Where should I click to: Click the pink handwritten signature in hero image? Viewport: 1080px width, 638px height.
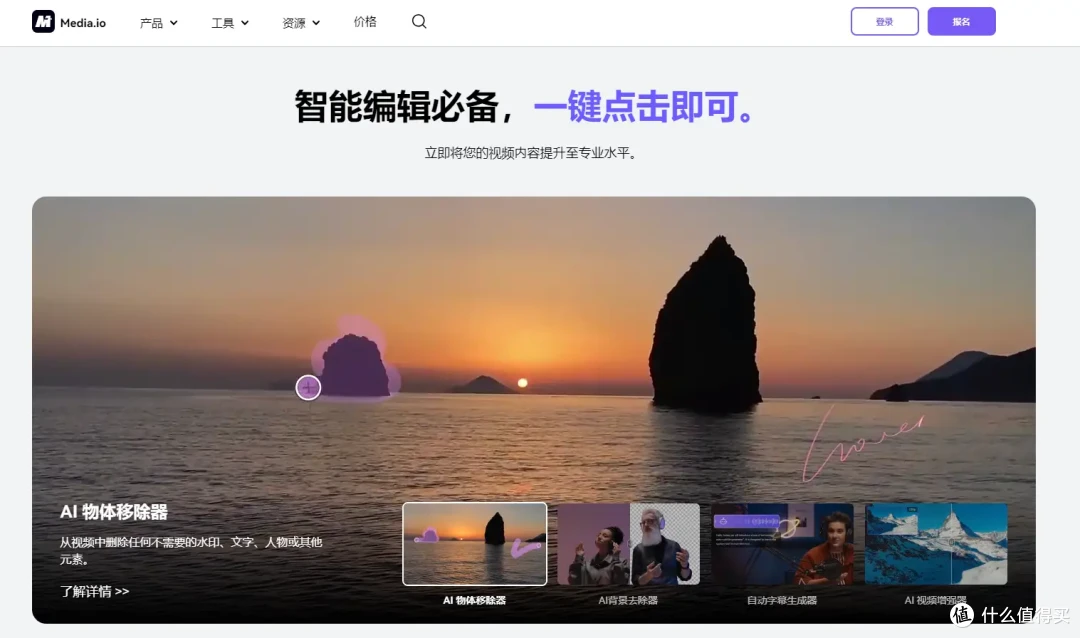[x=860, y=440]
